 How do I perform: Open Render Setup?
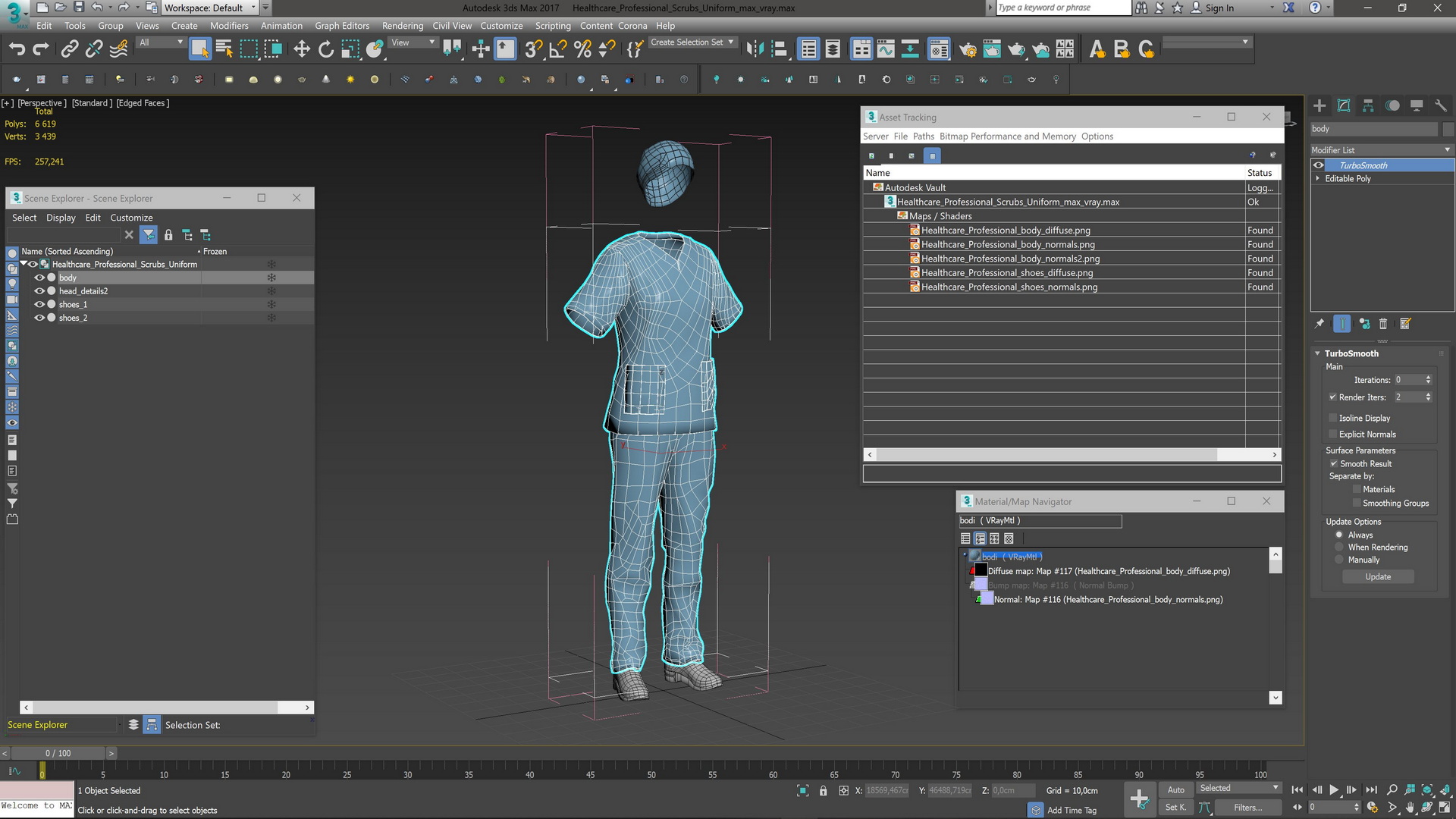coord(968,49)
